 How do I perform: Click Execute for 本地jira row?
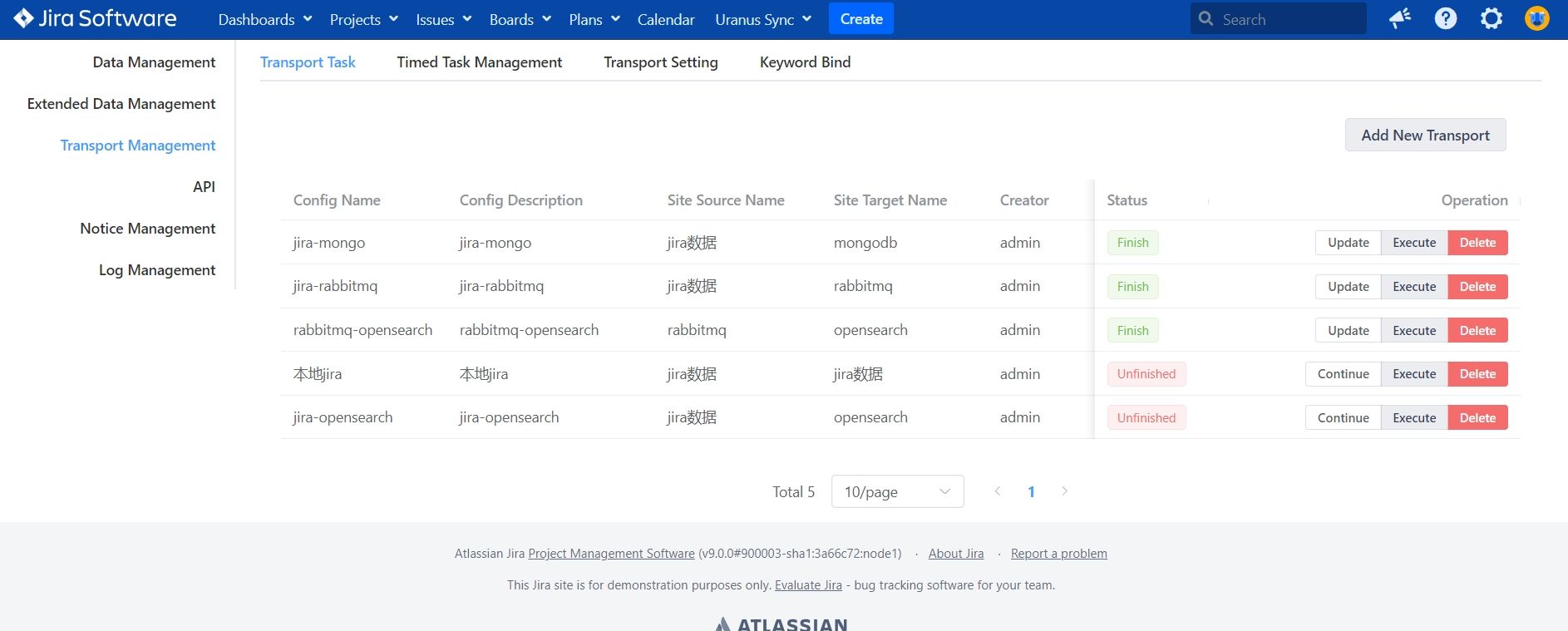pos(1414,374)
